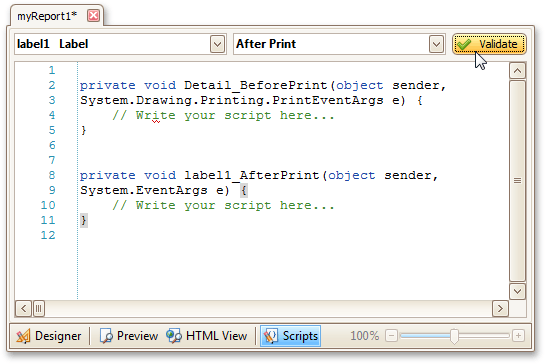The width and height of the screenshot is (545, 364).
Task: Click the Designer ruler-and-pencil icon
Action: [23, 336]
